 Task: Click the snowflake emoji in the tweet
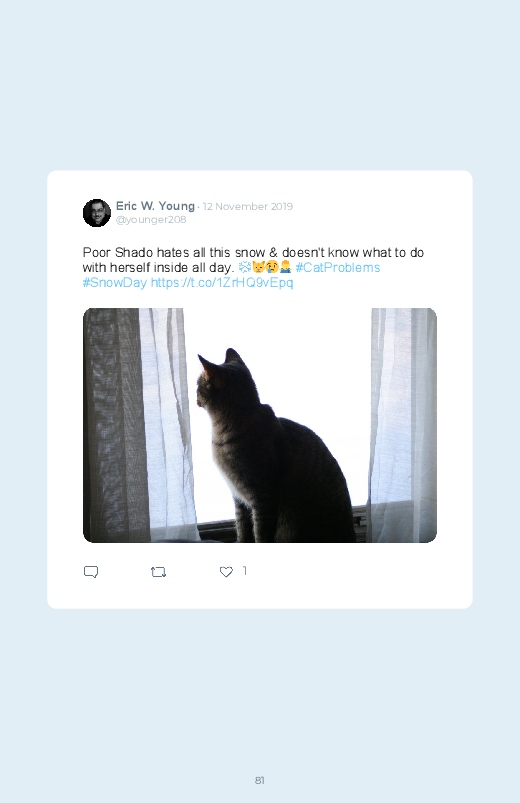[245, 267]
